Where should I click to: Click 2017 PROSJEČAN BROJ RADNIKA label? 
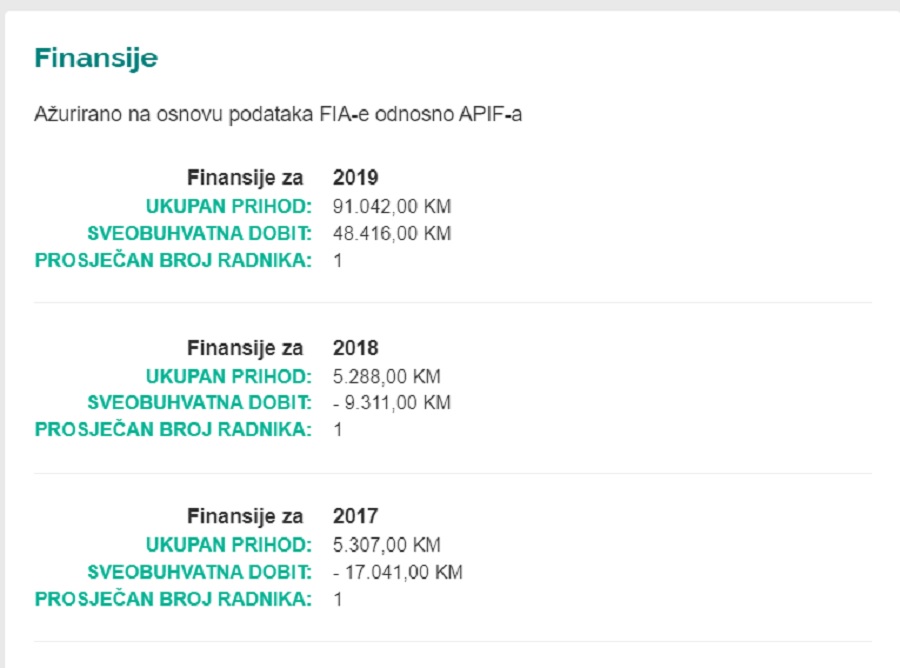click(x=173, y=599)
